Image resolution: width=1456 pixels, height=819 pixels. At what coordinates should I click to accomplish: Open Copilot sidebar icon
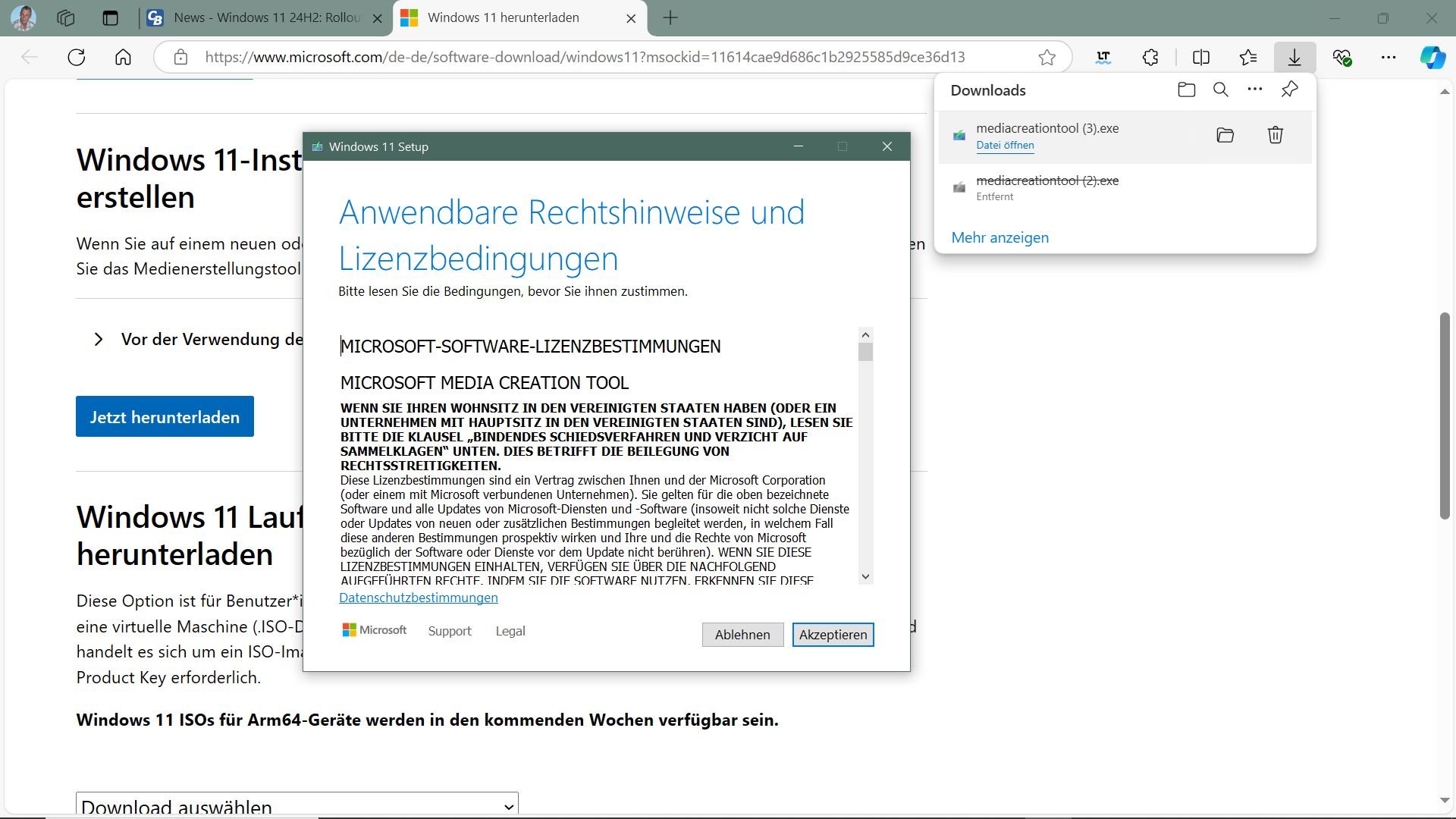click(x=1432, y=57)
